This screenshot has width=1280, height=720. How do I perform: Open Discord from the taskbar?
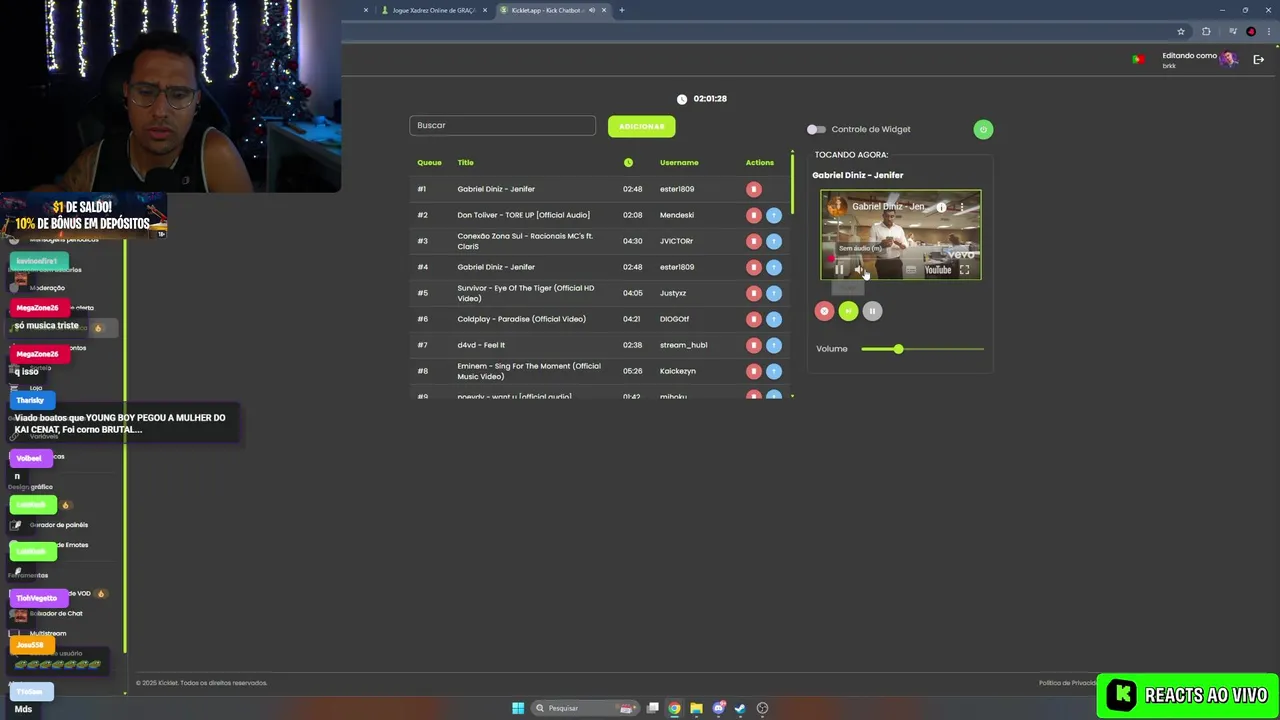pos(718,708)
